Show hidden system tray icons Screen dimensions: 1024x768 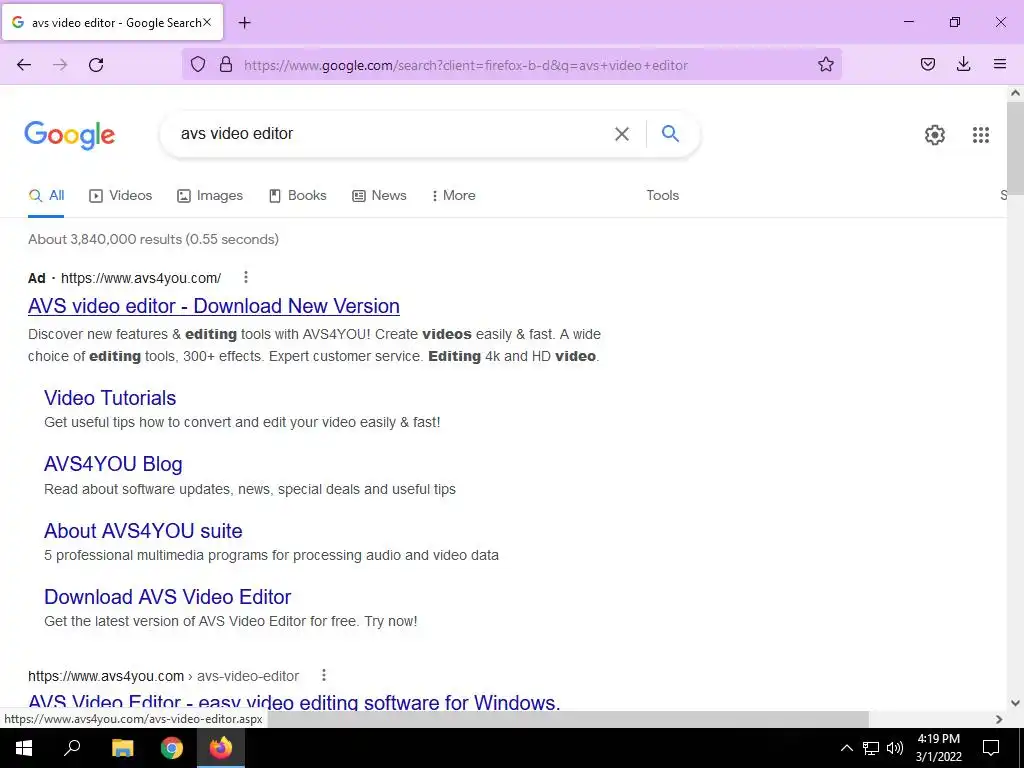click(x=846, y=748)
